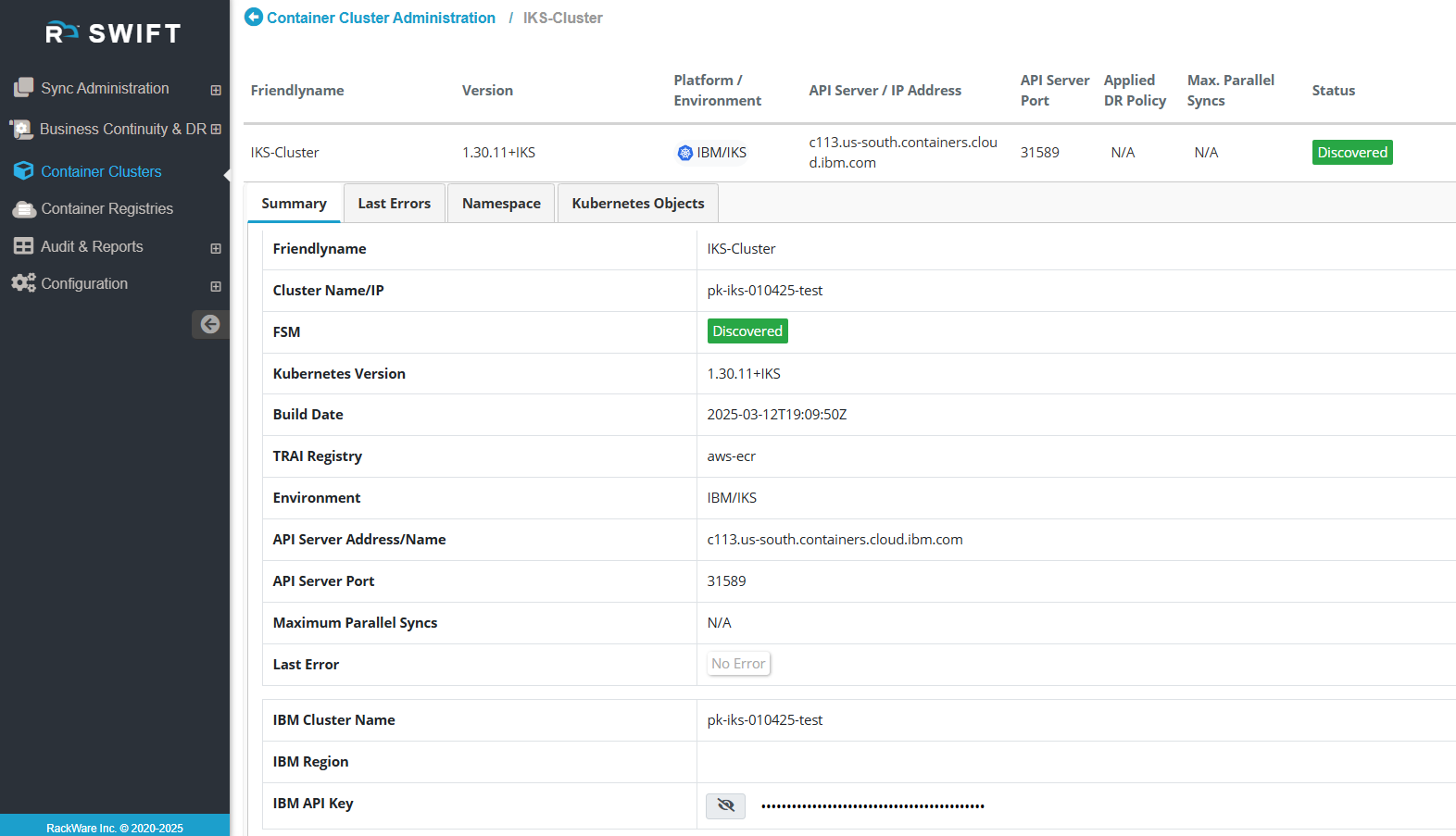Click the Platform / Environment column header
This screenshot has width=1456, height=836.
(x=718, y=90)
